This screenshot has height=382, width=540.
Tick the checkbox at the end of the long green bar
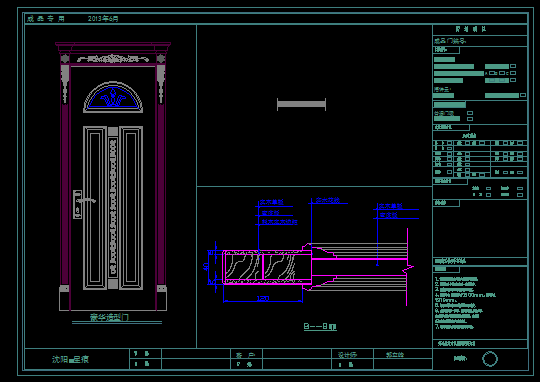[x=523, y=95]
